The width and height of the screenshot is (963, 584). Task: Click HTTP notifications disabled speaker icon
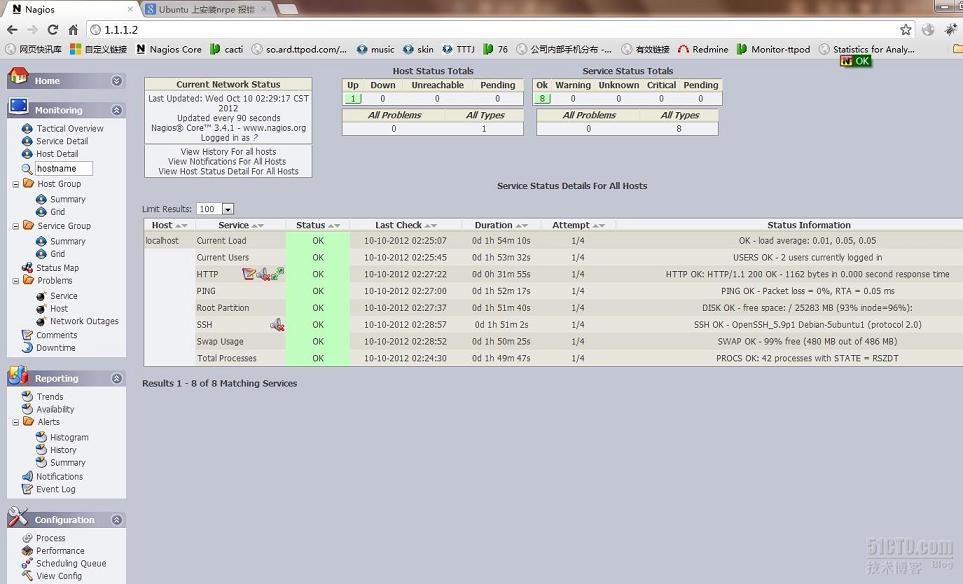tap(263, 274)
